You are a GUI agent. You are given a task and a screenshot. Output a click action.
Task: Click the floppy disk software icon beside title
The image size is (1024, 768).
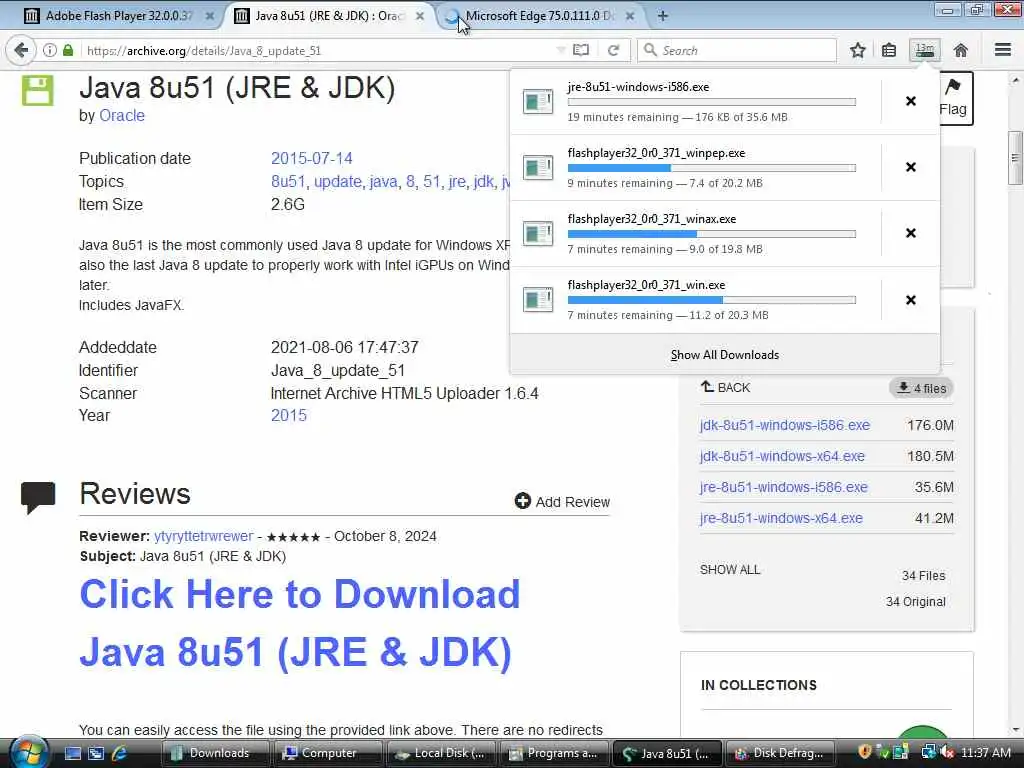coord(37,90)
